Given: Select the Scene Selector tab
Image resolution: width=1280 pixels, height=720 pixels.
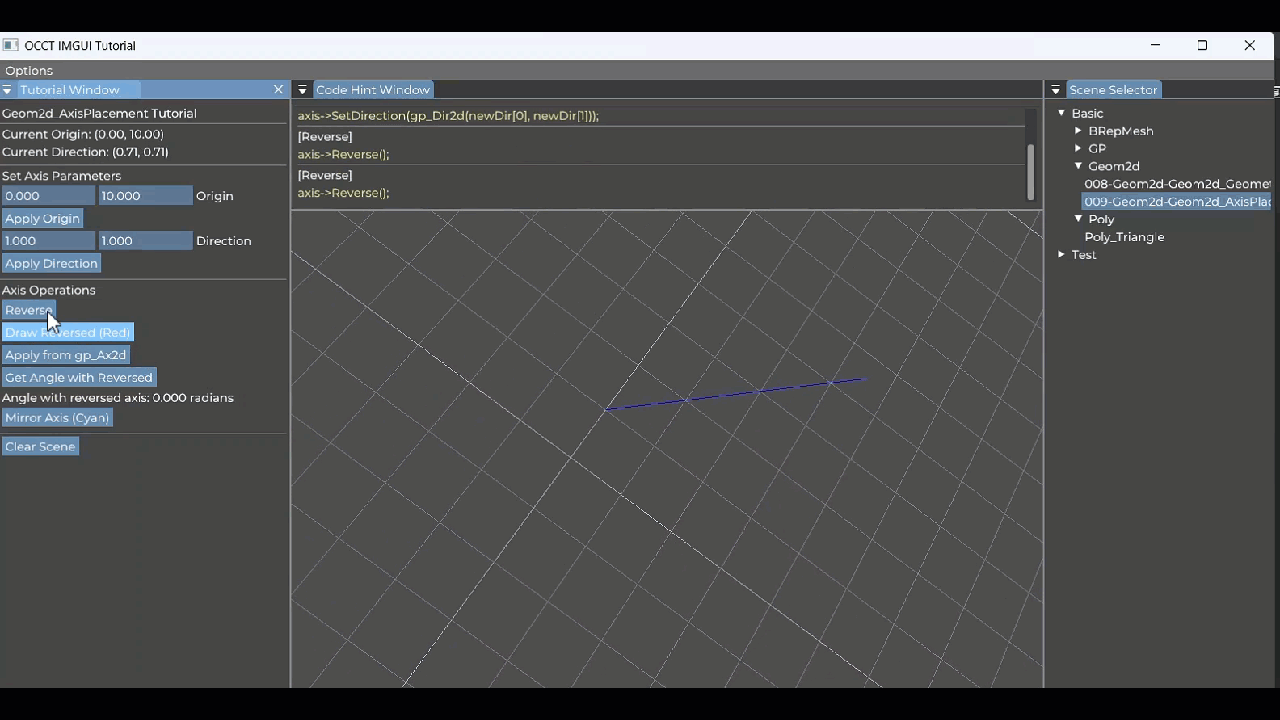Looking at the screenshot, I should click(1113, 90).
